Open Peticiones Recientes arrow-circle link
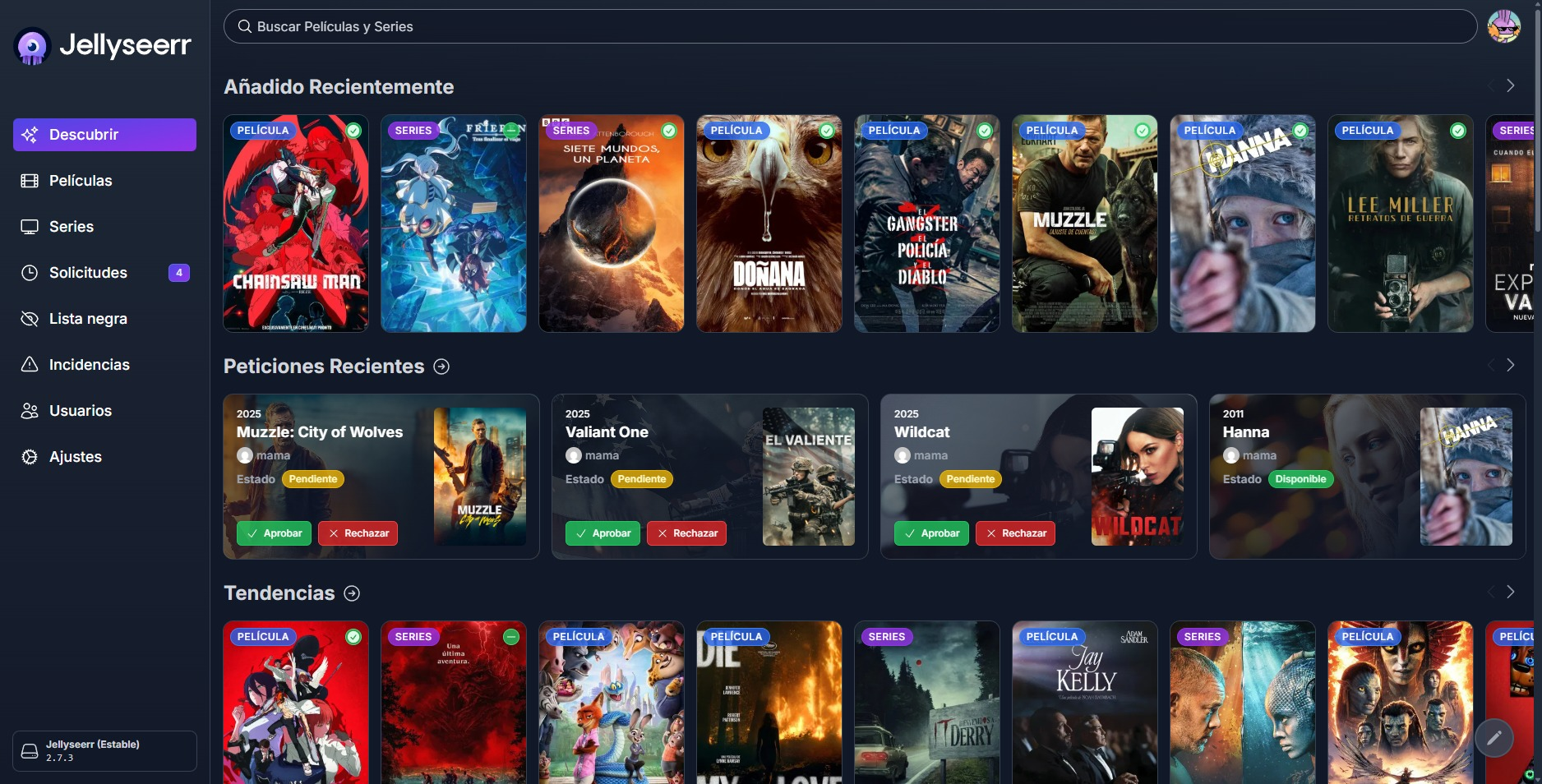Screen dimensions: 1542x784 coord(441,367)
